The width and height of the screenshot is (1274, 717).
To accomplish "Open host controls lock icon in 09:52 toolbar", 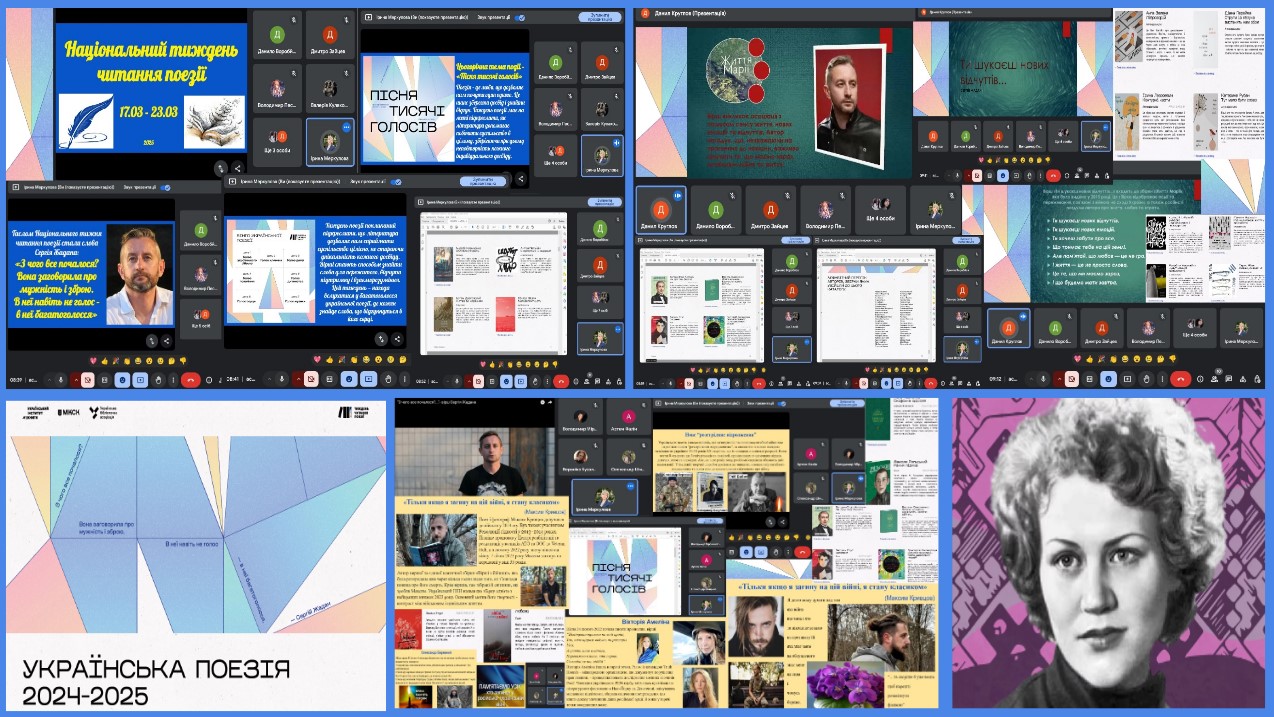I will pyautogui.click(x=1256, y=379).
